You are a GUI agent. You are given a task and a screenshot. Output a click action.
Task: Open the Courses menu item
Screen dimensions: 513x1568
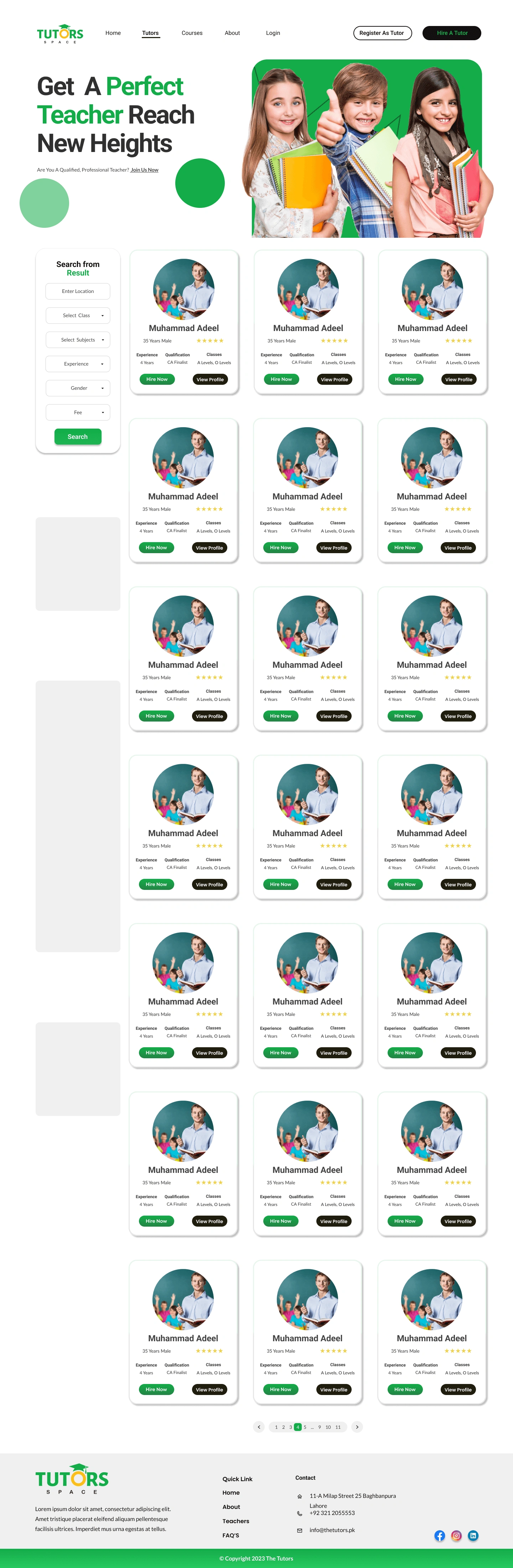[x=192, y=33]
